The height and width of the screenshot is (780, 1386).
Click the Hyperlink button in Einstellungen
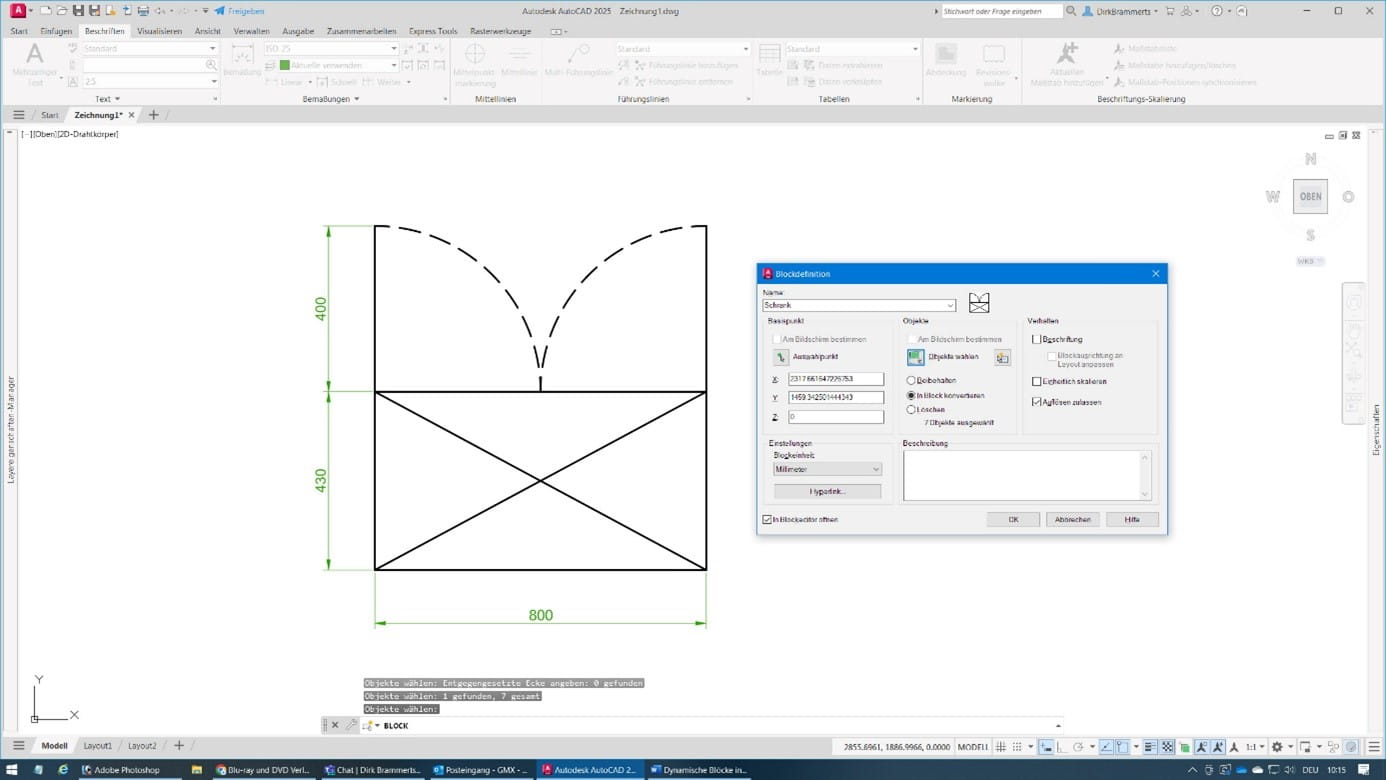tap(827, 491)
